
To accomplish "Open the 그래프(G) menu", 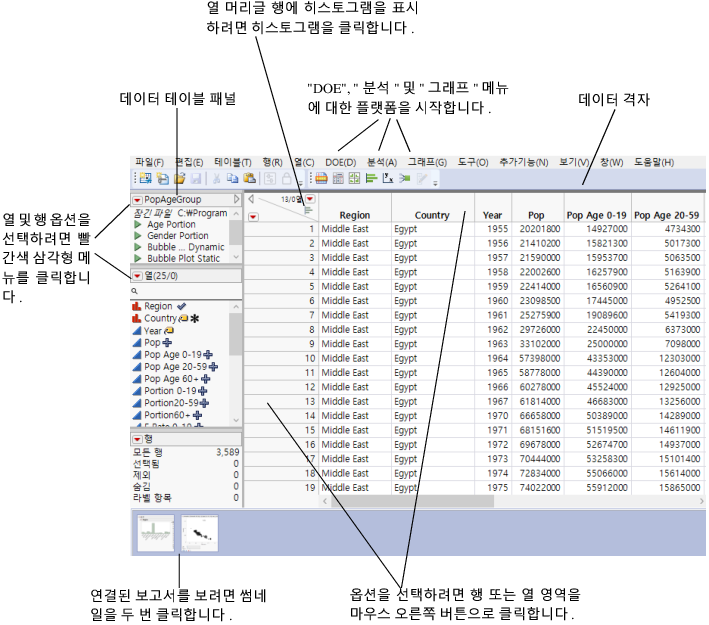I will [427, 162].
